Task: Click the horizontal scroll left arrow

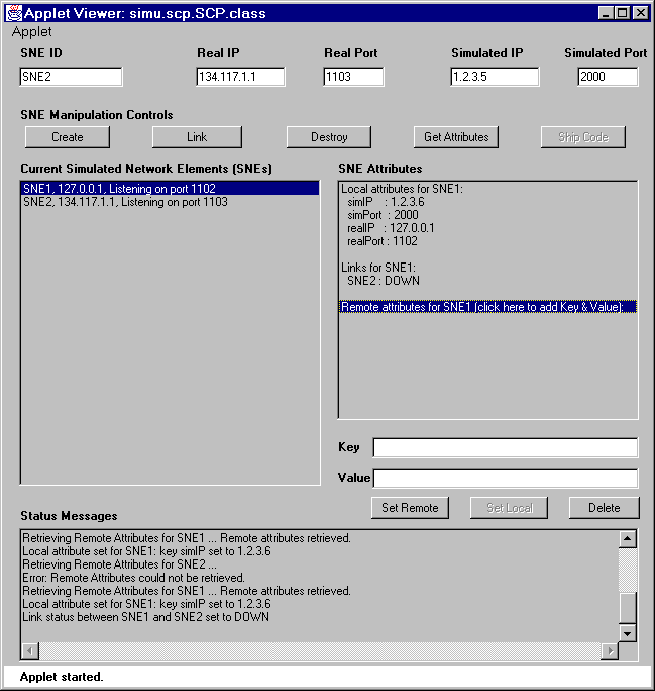Action: click(30, 650)
